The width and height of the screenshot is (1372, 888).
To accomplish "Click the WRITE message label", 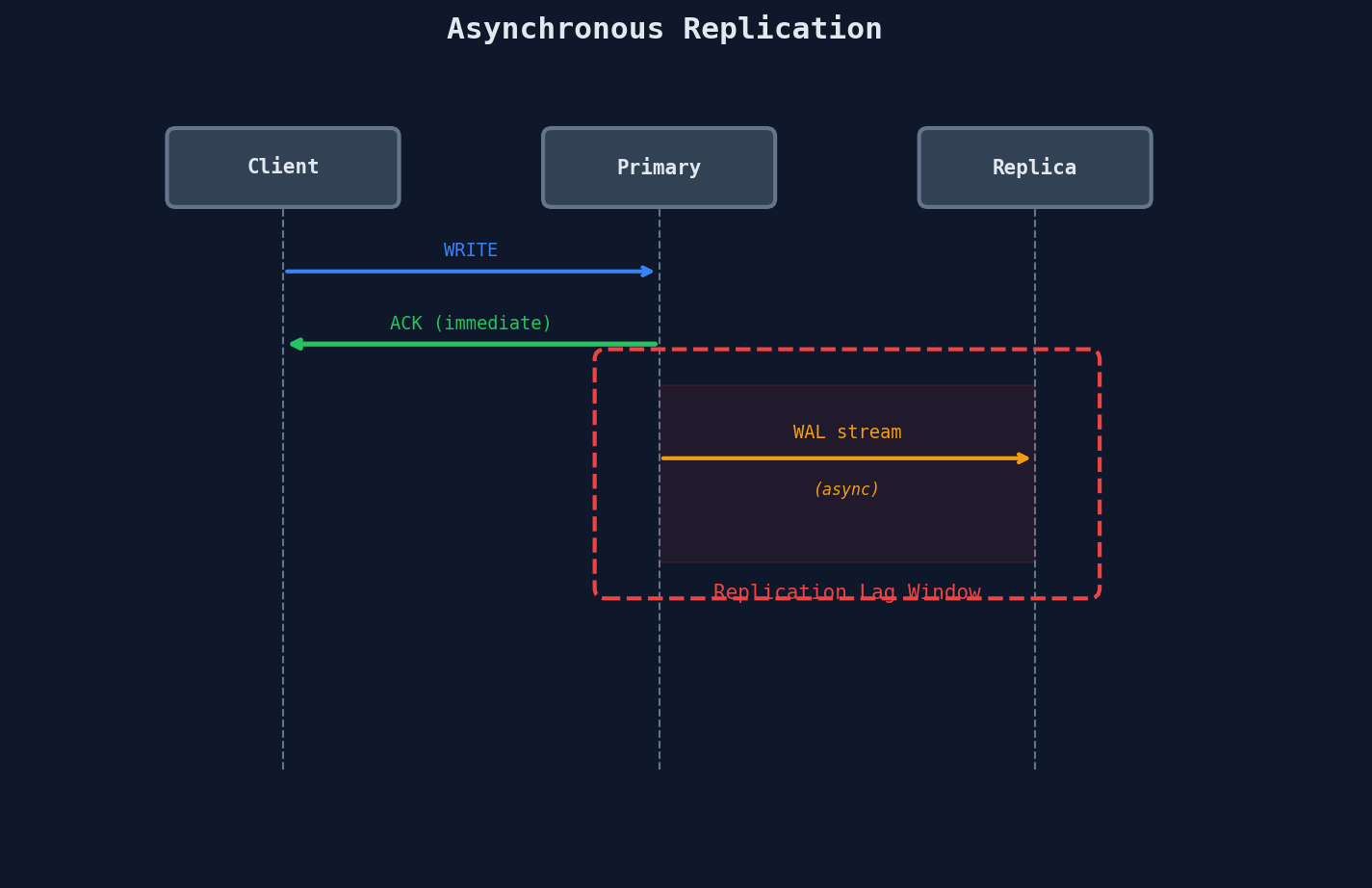I will point(471,250).
